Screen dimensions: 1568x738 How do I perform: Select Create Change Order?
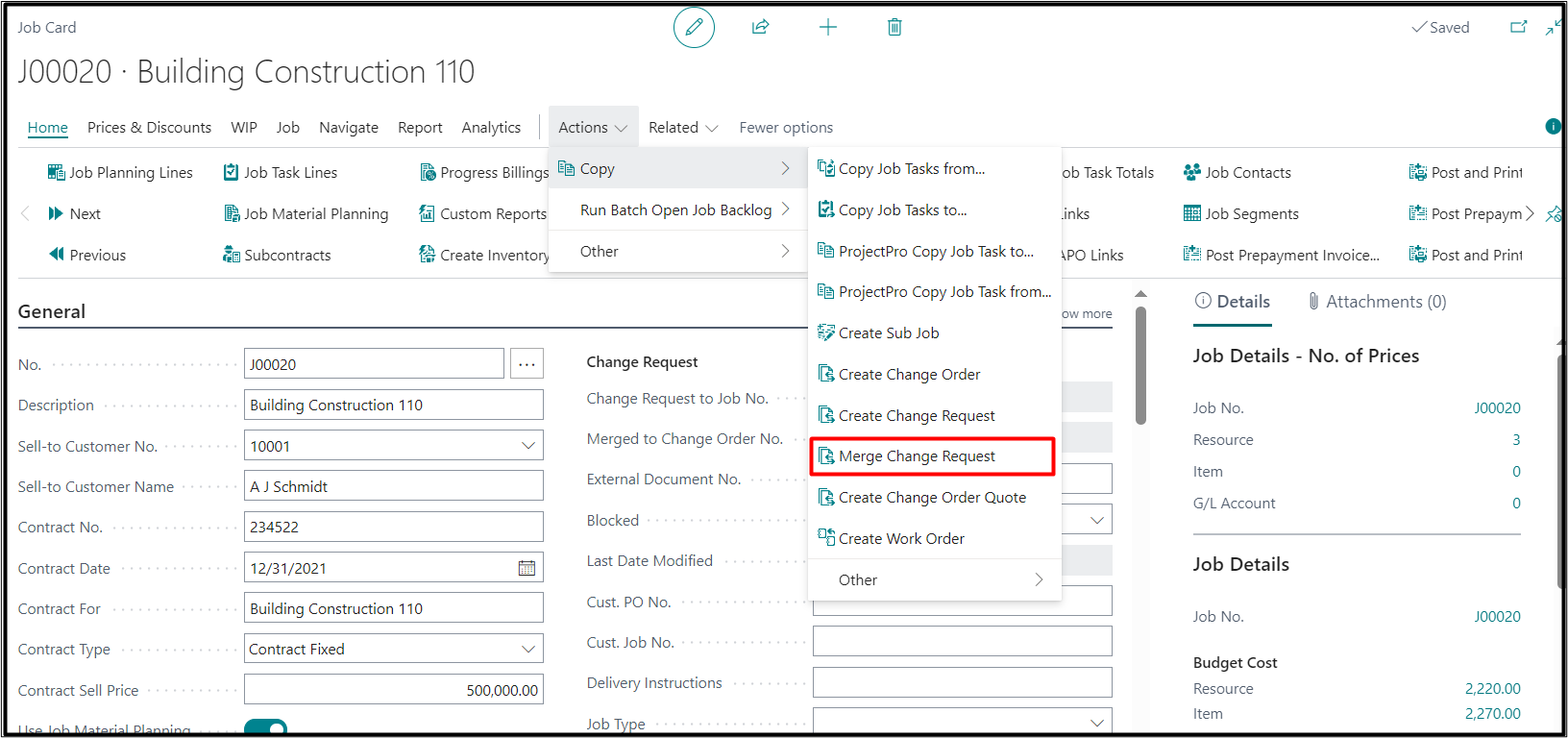tap(935, 374)
